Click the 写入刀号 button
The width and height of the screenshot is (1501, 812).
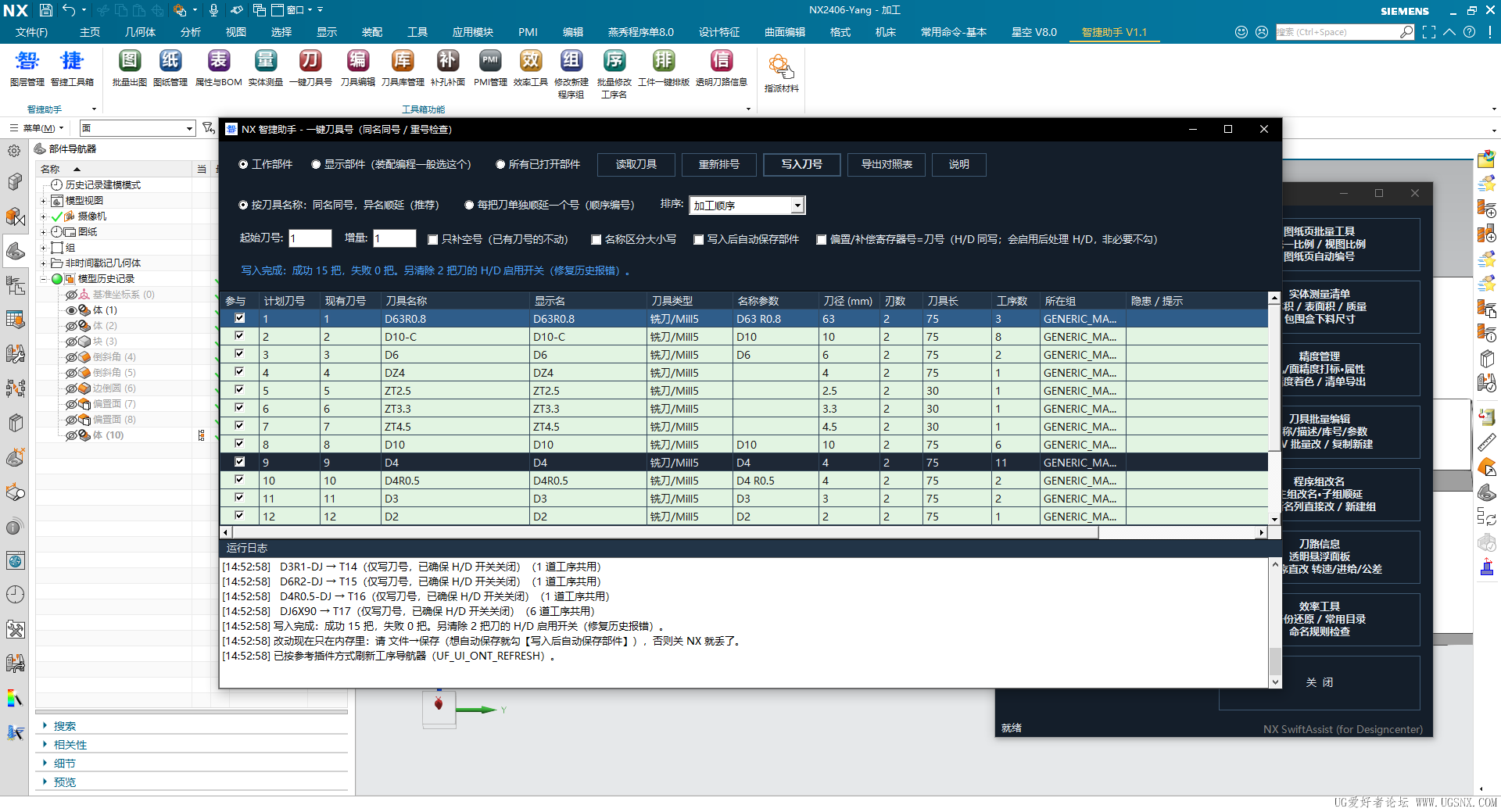tap(802, 164)
